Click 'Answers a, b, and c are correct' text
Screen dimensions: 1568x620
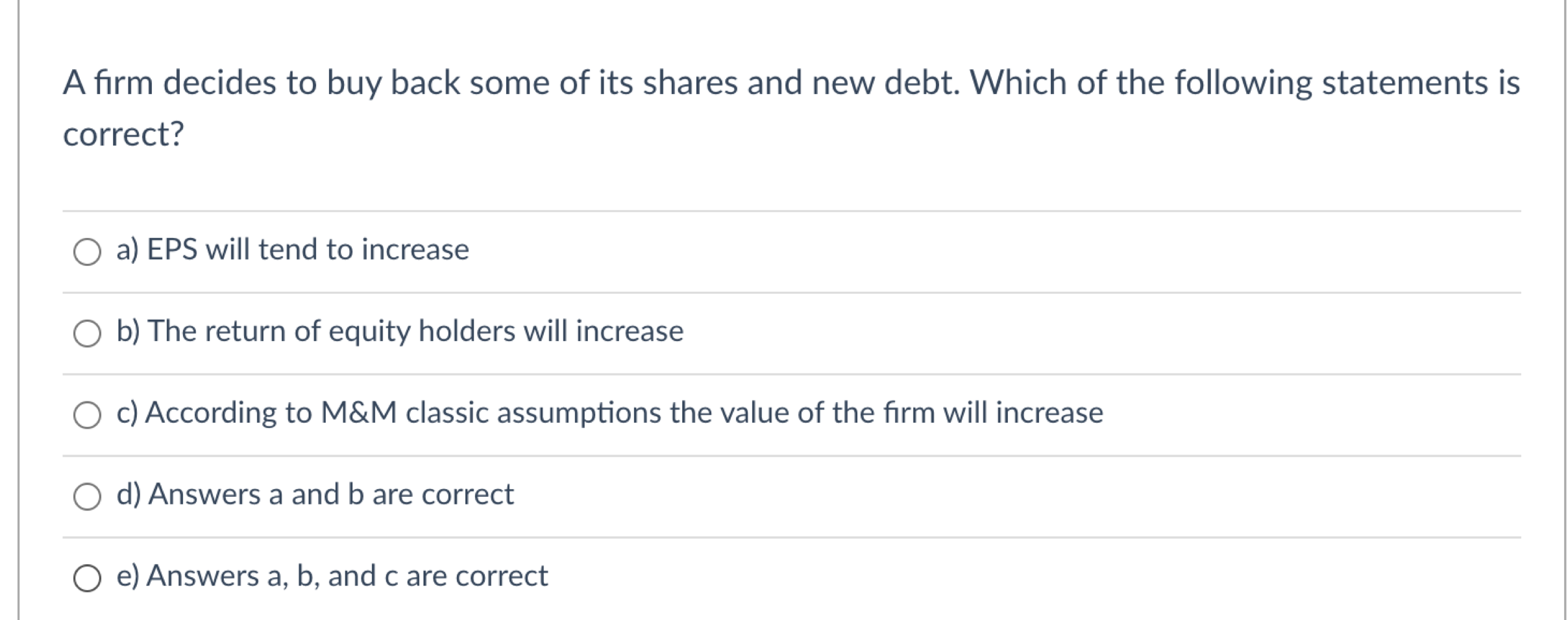coord(347,576)
